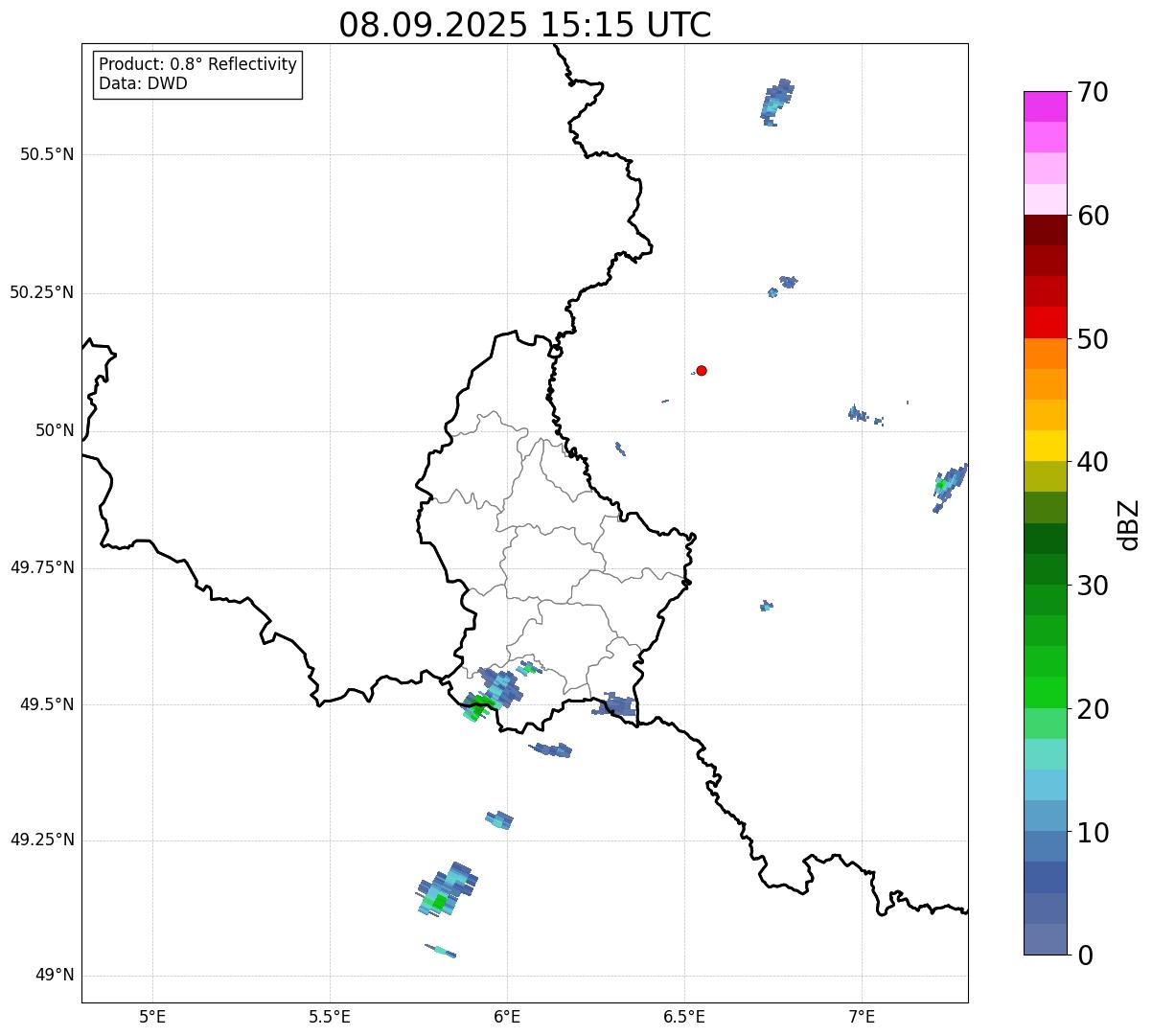Image resolution: width=1152 pixels, height=1036 pixels.
Task: Click the 50°N latitude label
Action: coord(55,430)
